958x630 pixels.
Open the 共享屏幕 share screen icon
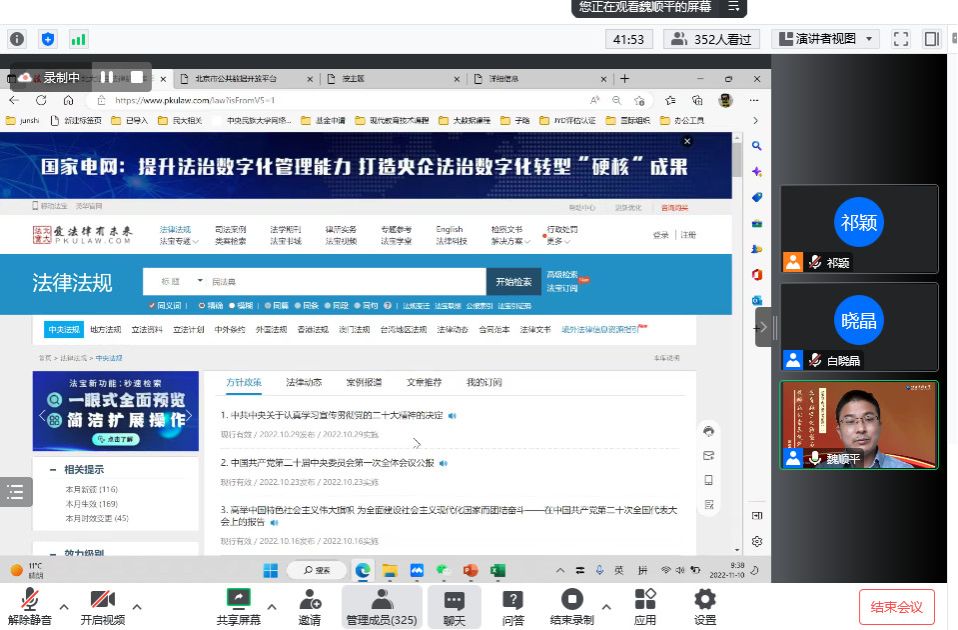point(238,606)
